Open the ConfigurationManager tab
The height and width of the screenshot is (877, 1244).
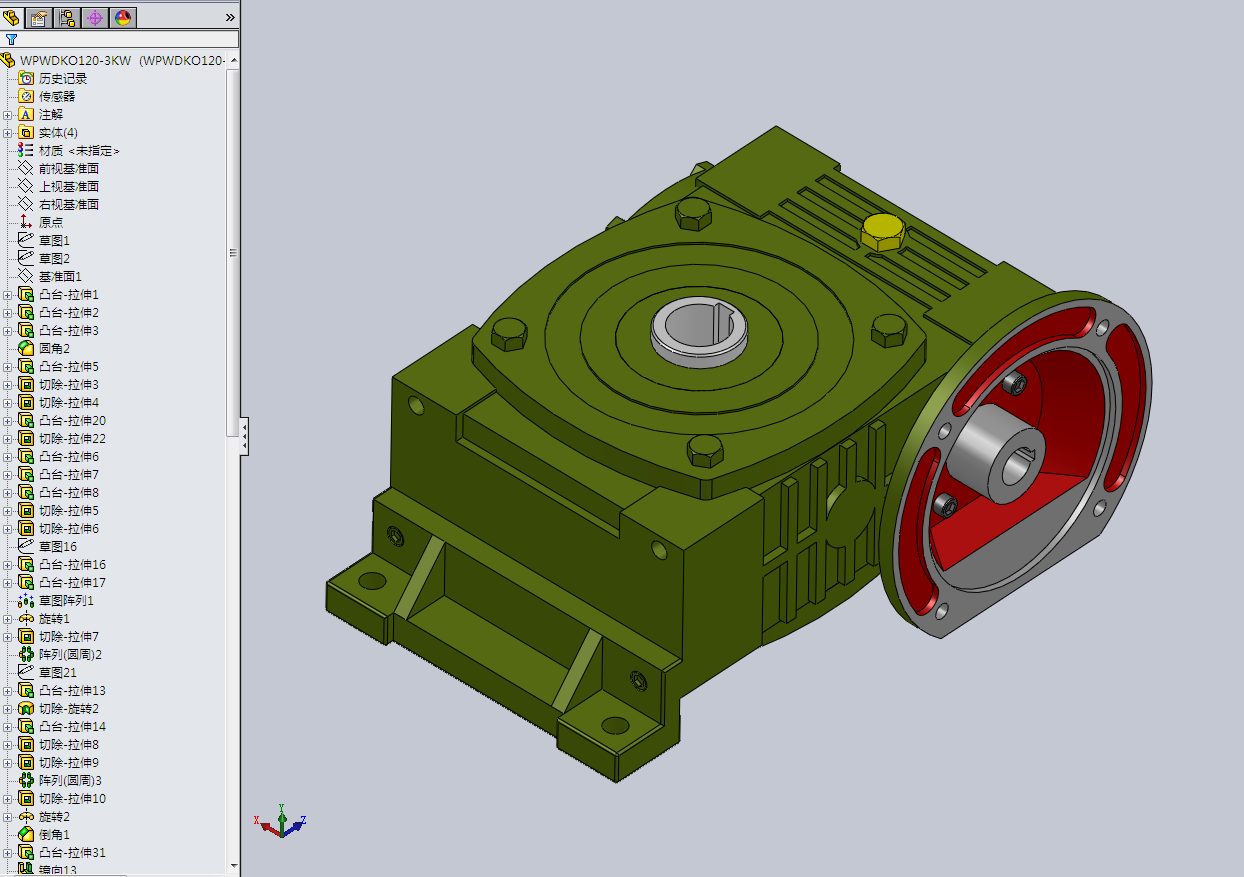[67, 17]
